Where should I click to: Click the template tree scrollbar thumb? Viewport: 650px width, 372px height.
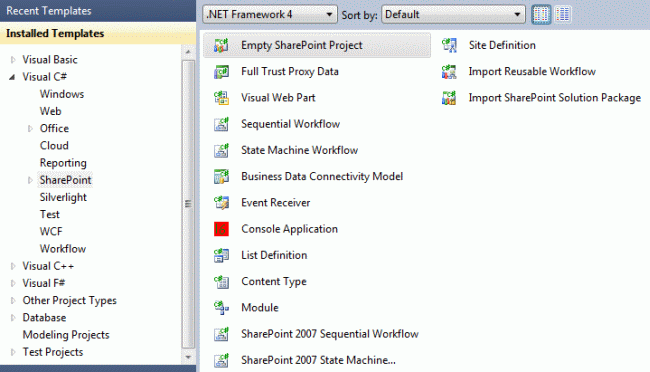coord(188,204)
